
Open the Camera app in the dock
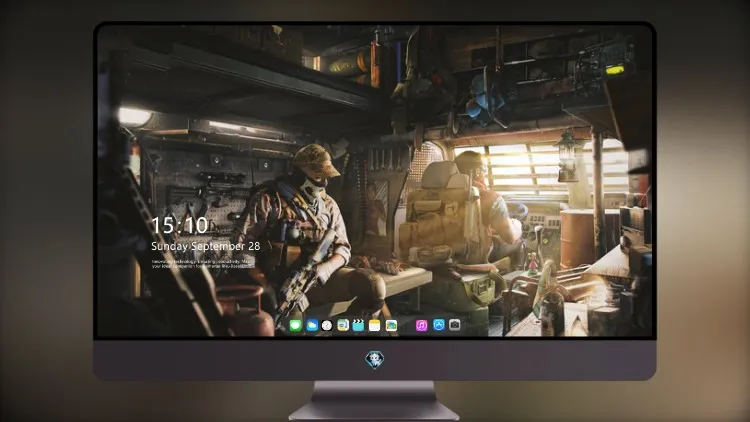coord(455,325)
